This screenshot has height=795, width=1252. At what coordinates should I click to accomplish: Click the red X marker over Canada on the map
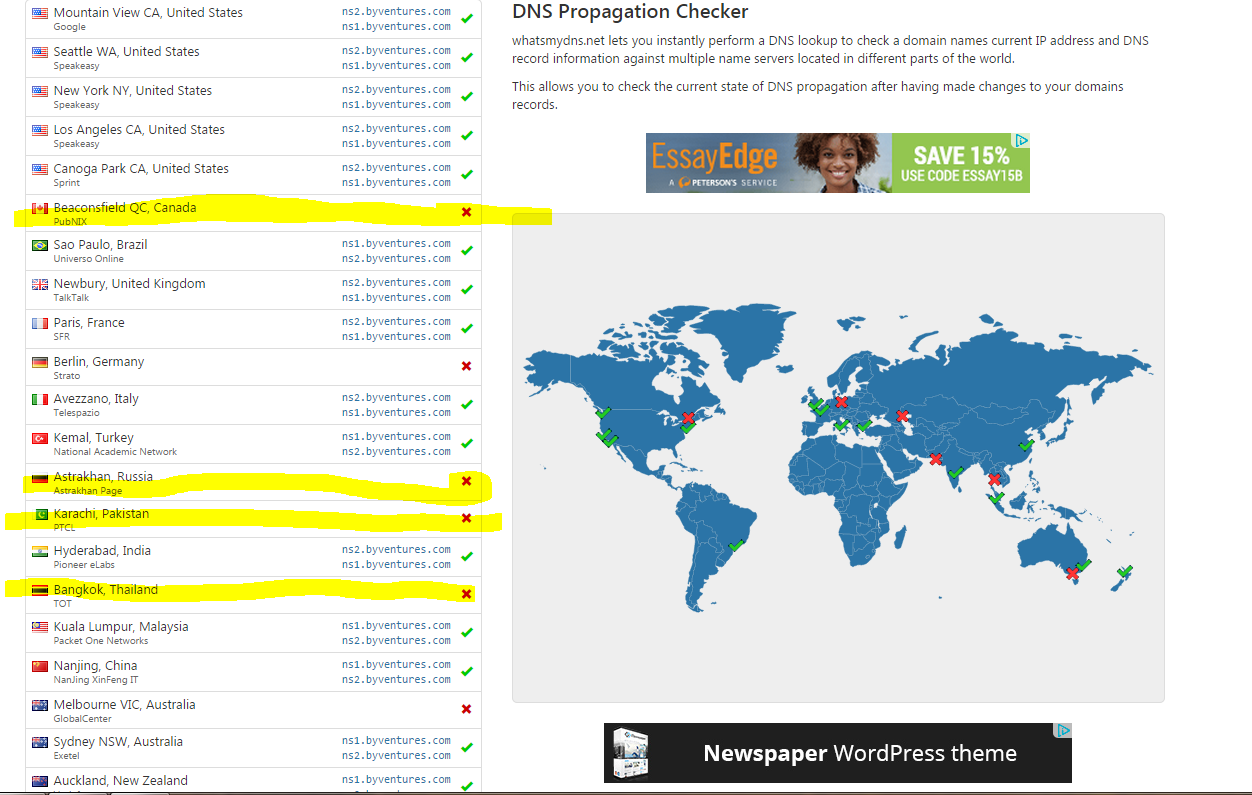click(x=688, y=418)
